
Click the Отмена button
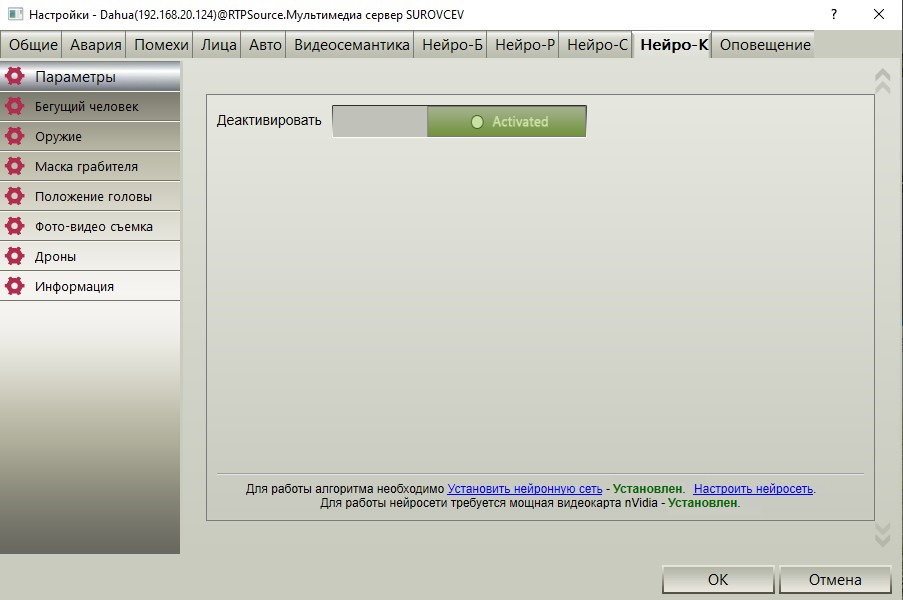coord(835,579)
